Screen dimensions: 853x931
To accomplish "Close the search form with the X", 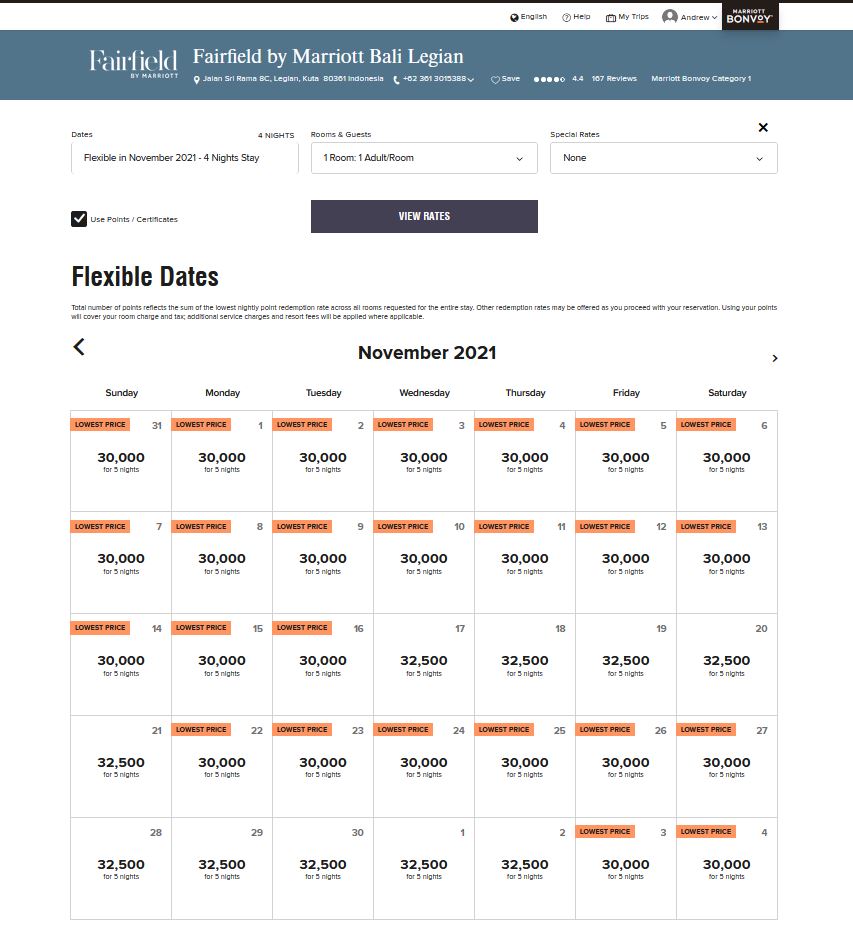I will pos(763,127).
